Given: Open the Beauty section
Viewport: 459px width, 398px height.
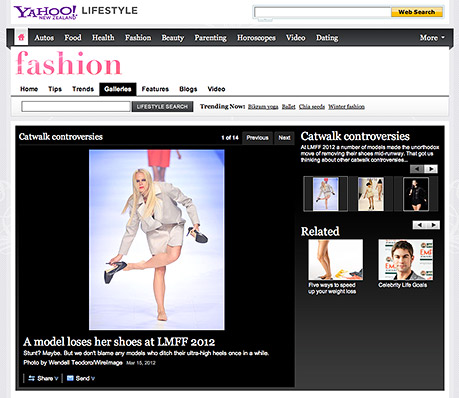Looking at the screenshot, I should click(x=173, y=38).
